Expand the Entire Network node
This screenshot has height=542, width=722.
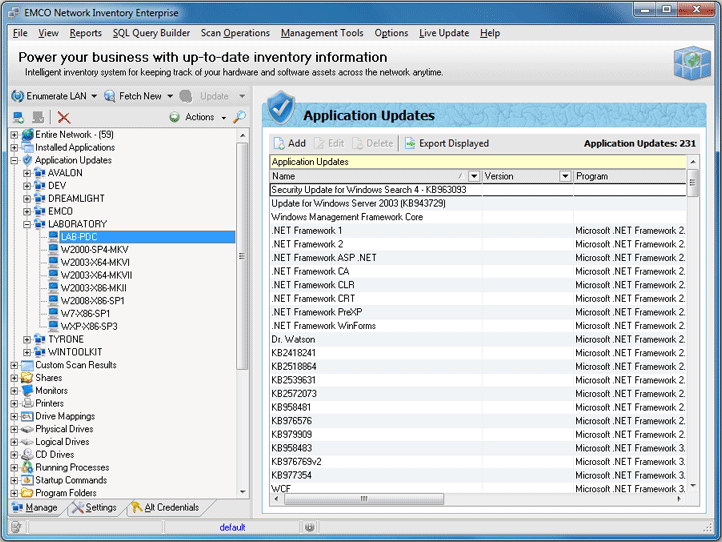click(14, 135)
